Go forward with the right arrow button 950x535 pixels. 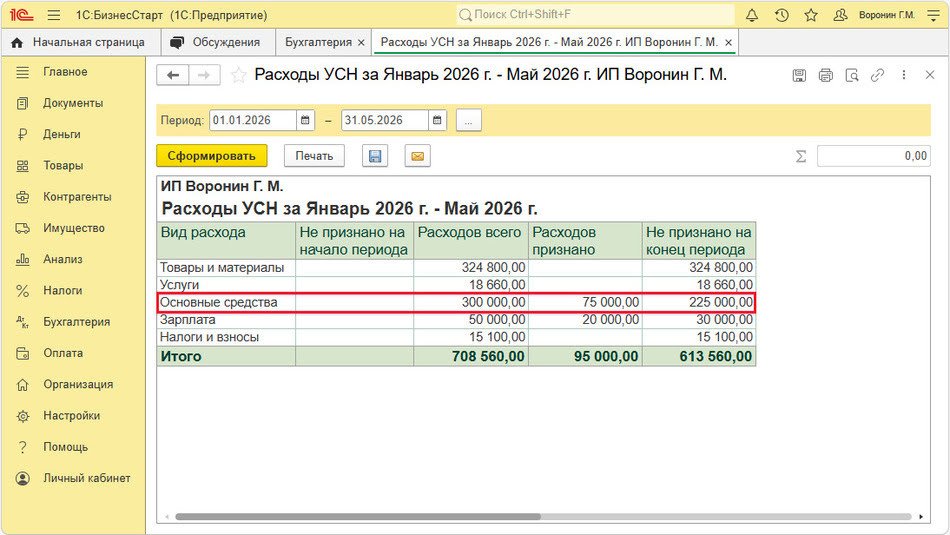click(204, 75)
